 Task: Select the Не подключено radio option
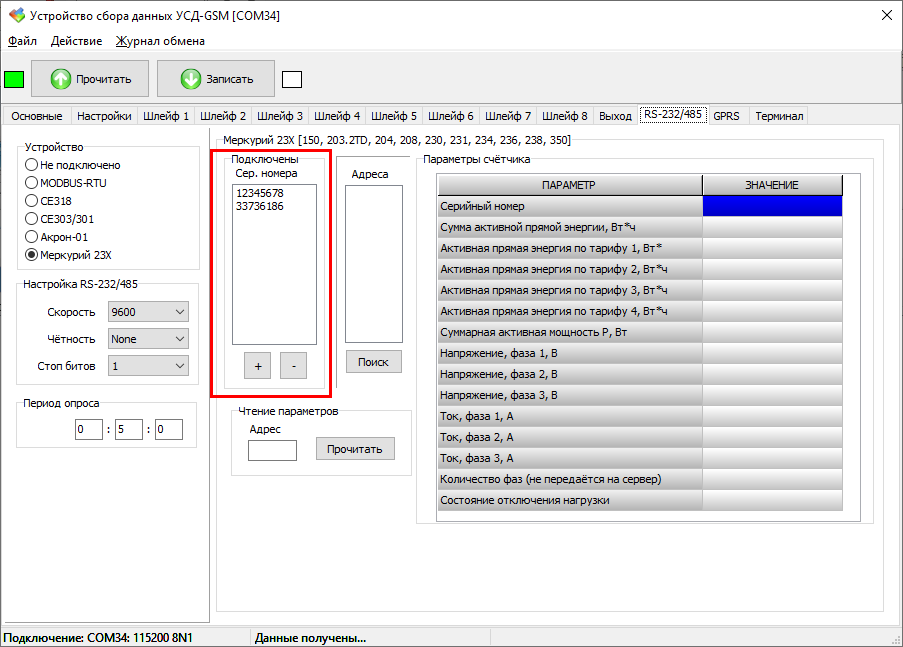(73, 165)
